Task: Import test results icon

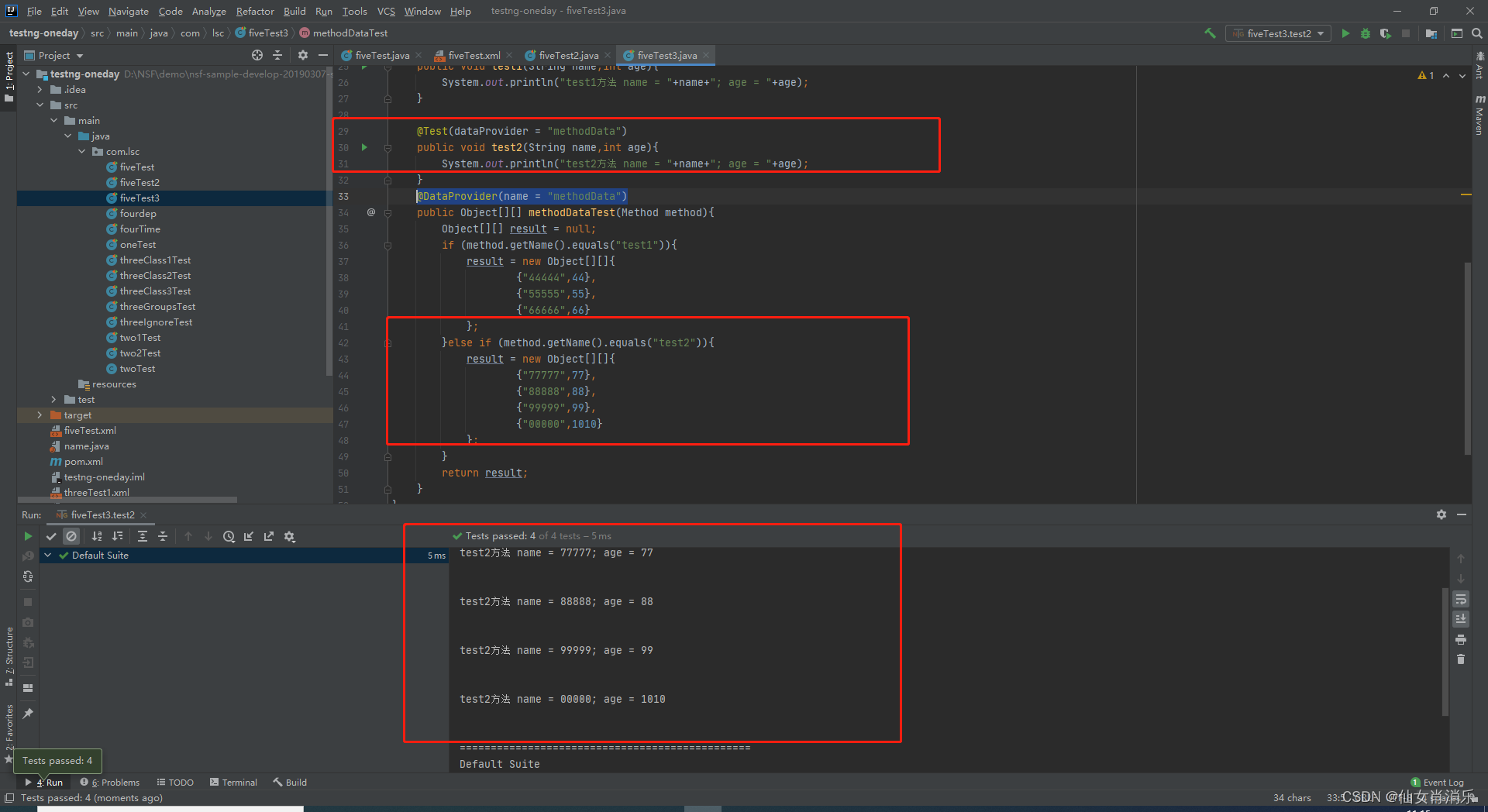Action: 249,536
